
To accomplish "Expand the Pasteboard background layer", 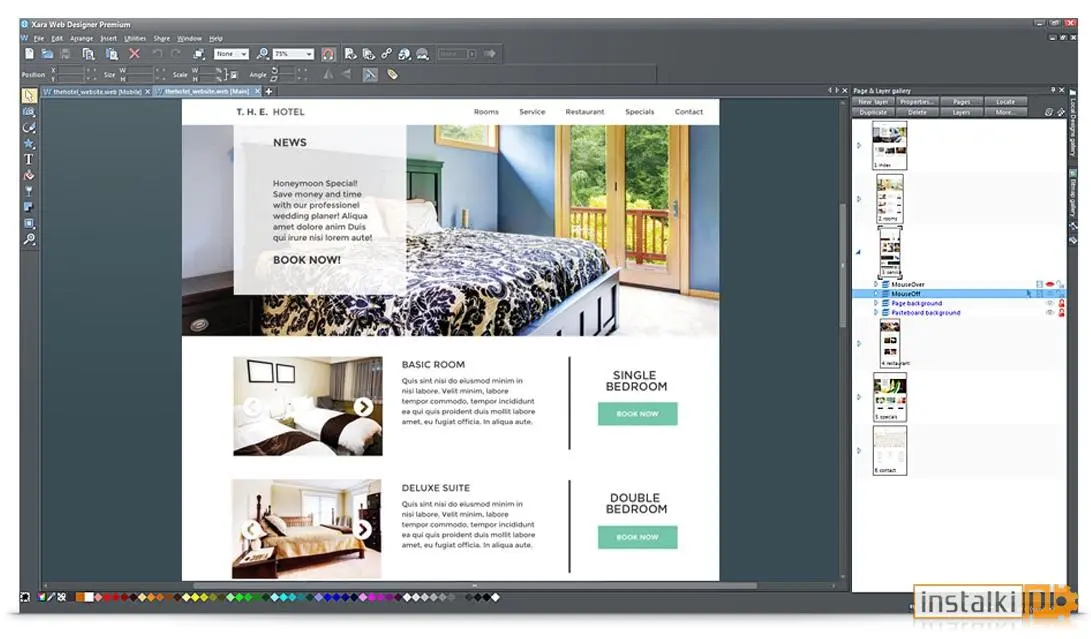I will (x=876, y=313).
